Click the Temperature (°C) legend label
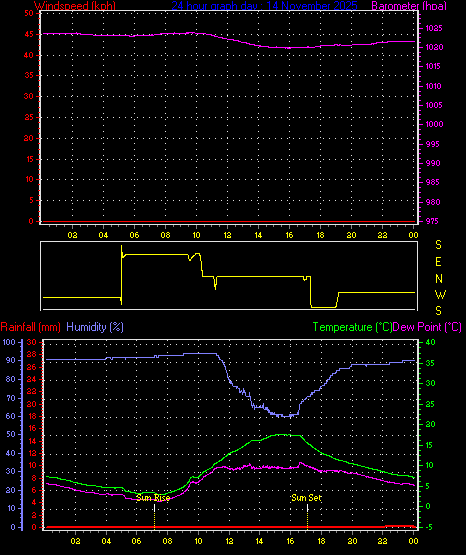The height and width of the screenshot is (555, 466). [x=352, y=327]
